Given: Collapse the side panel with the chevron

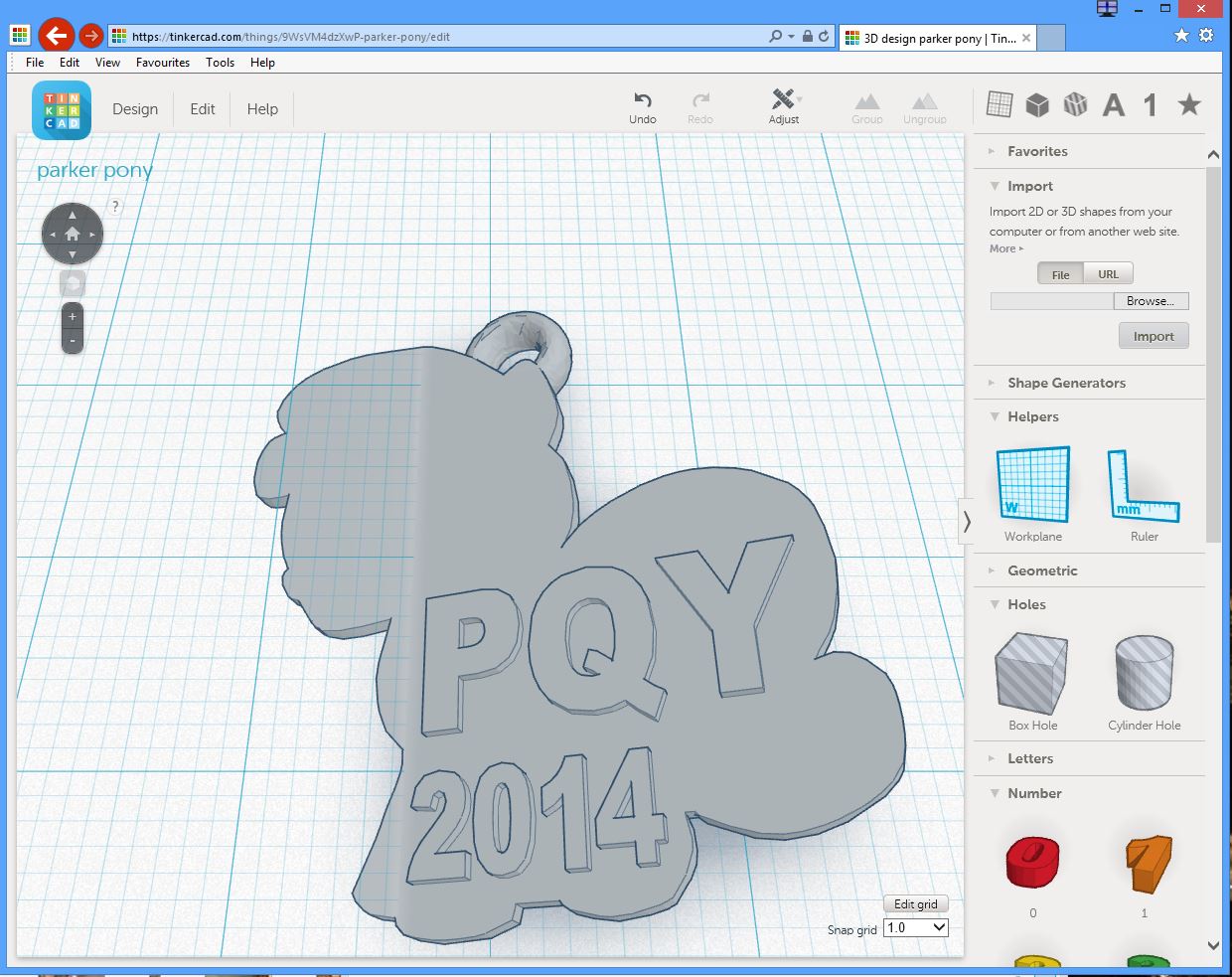Looking at the screenshot, I should 966,521.
